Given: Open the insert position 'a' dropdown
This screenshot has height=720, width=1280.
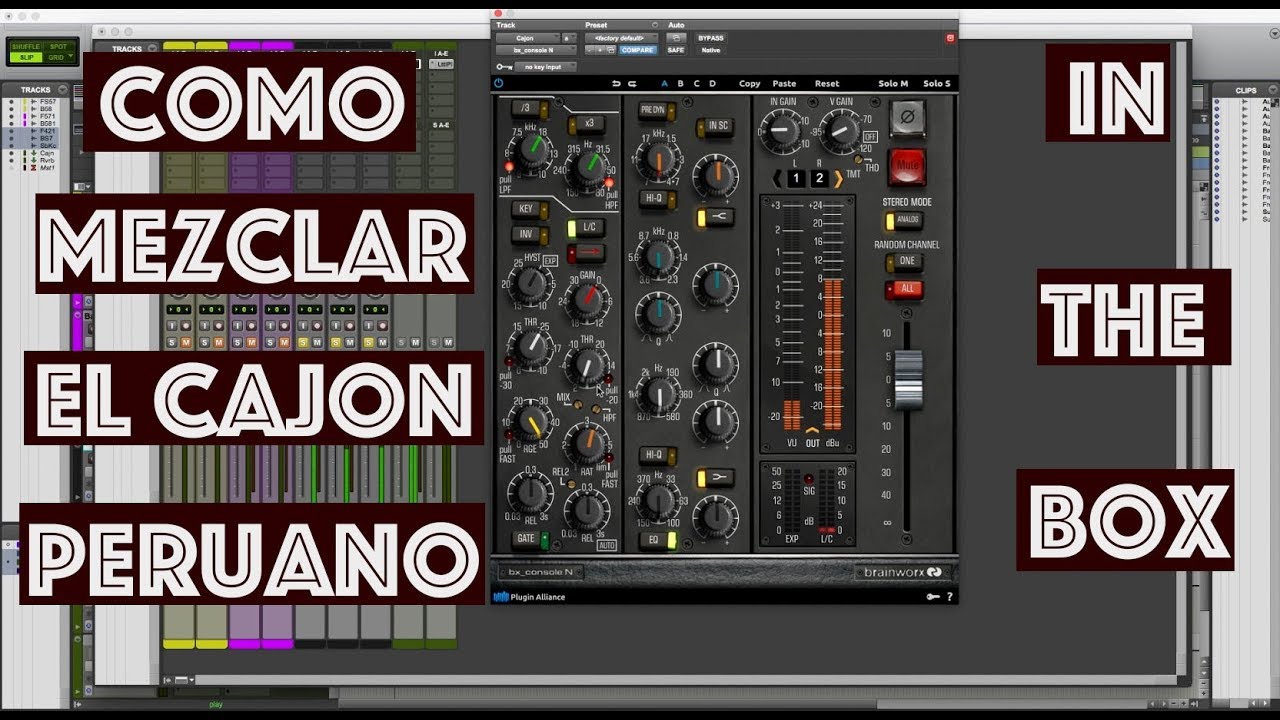Looking at the screenshot, I should 569,38.
